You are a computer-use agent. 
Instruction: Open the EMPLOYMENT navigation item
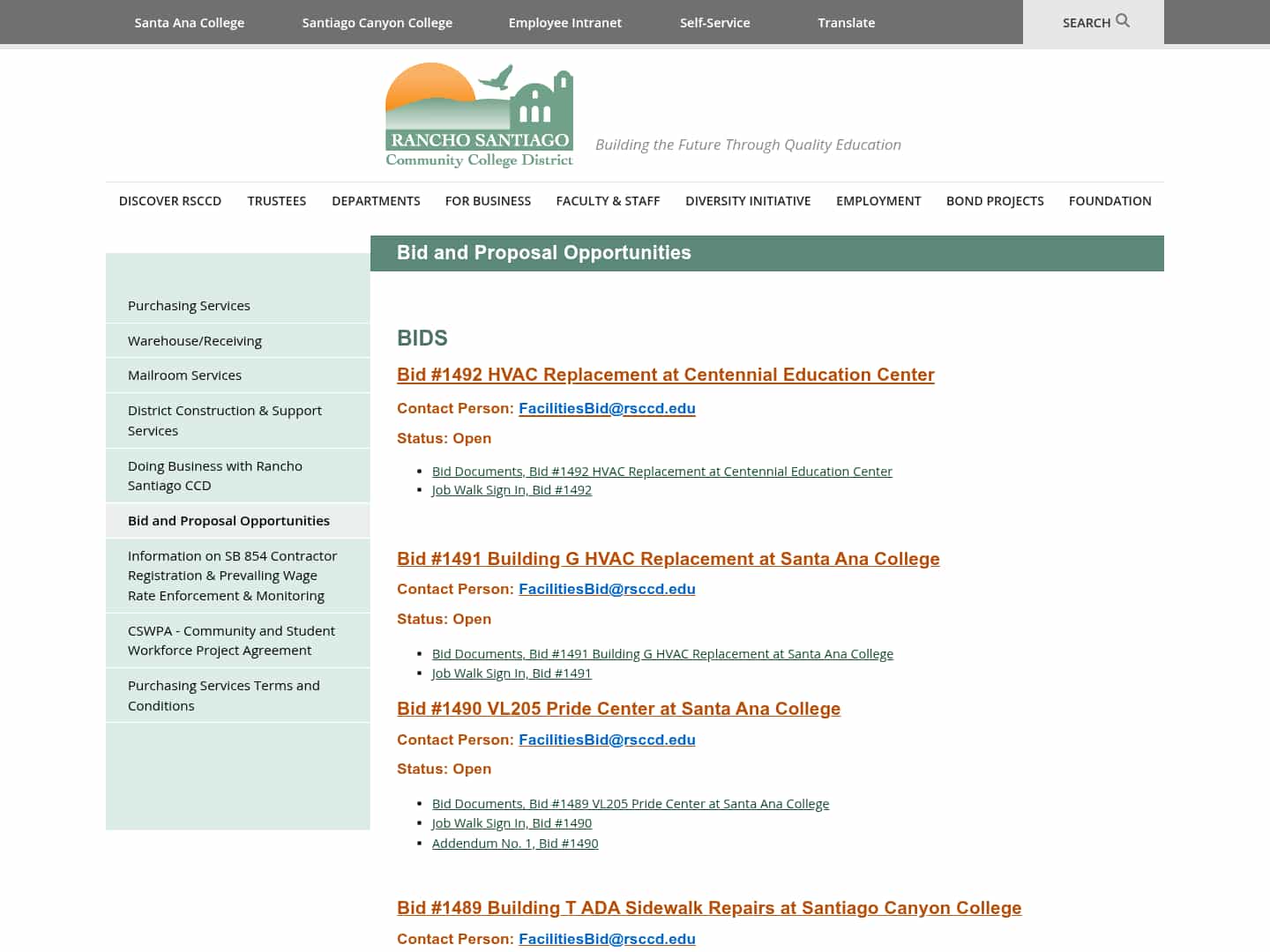point(878,201)
